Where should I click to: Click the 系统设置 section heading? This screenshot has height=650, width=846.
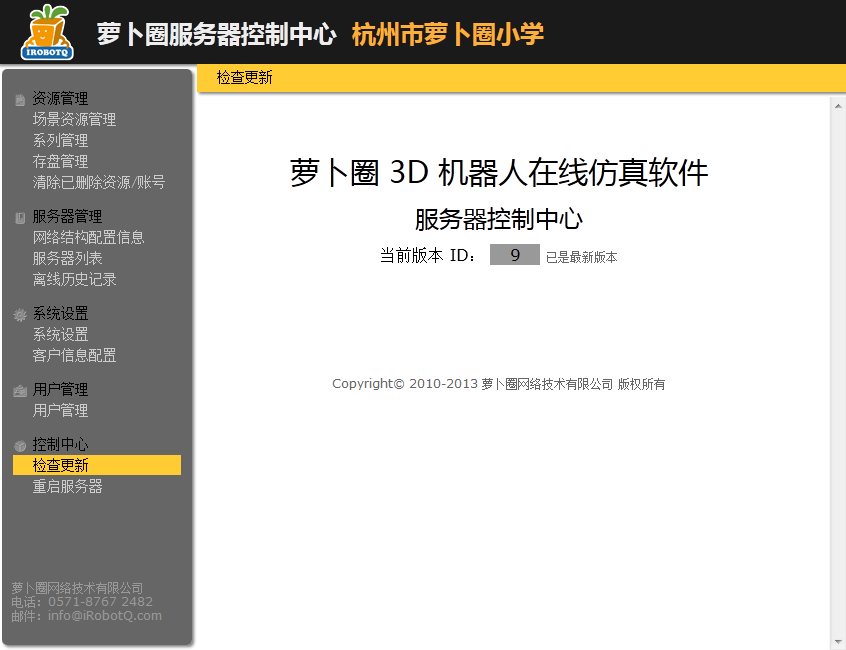[60, 313]
